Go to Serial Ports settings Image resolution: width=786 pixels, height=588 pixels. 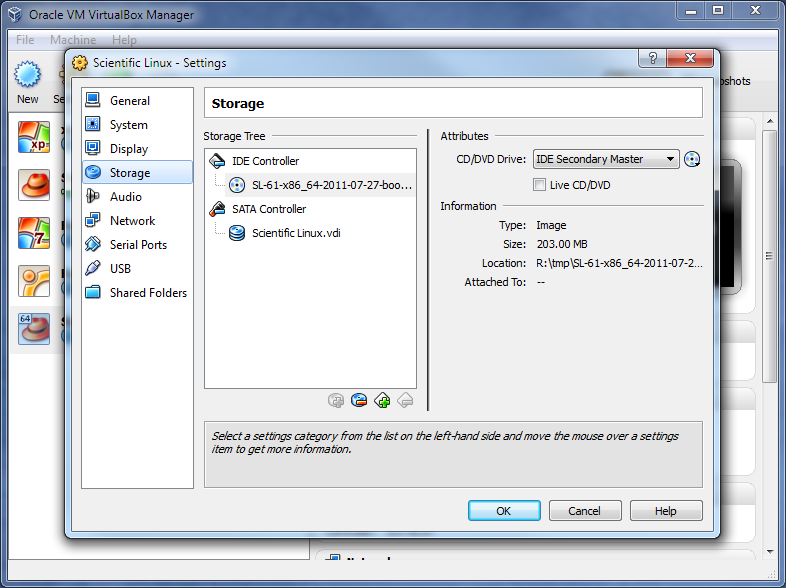click(137, 245)
